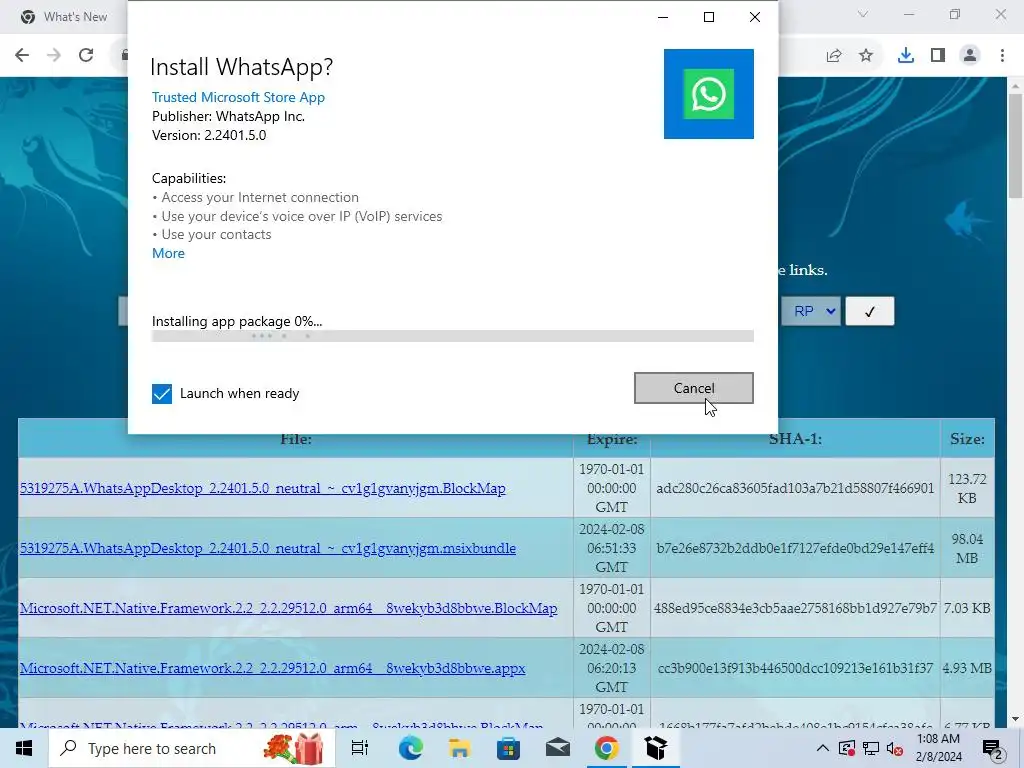Open Task View on taskbar
Screen dimensions: 1024x768
(x=360, y=748)
